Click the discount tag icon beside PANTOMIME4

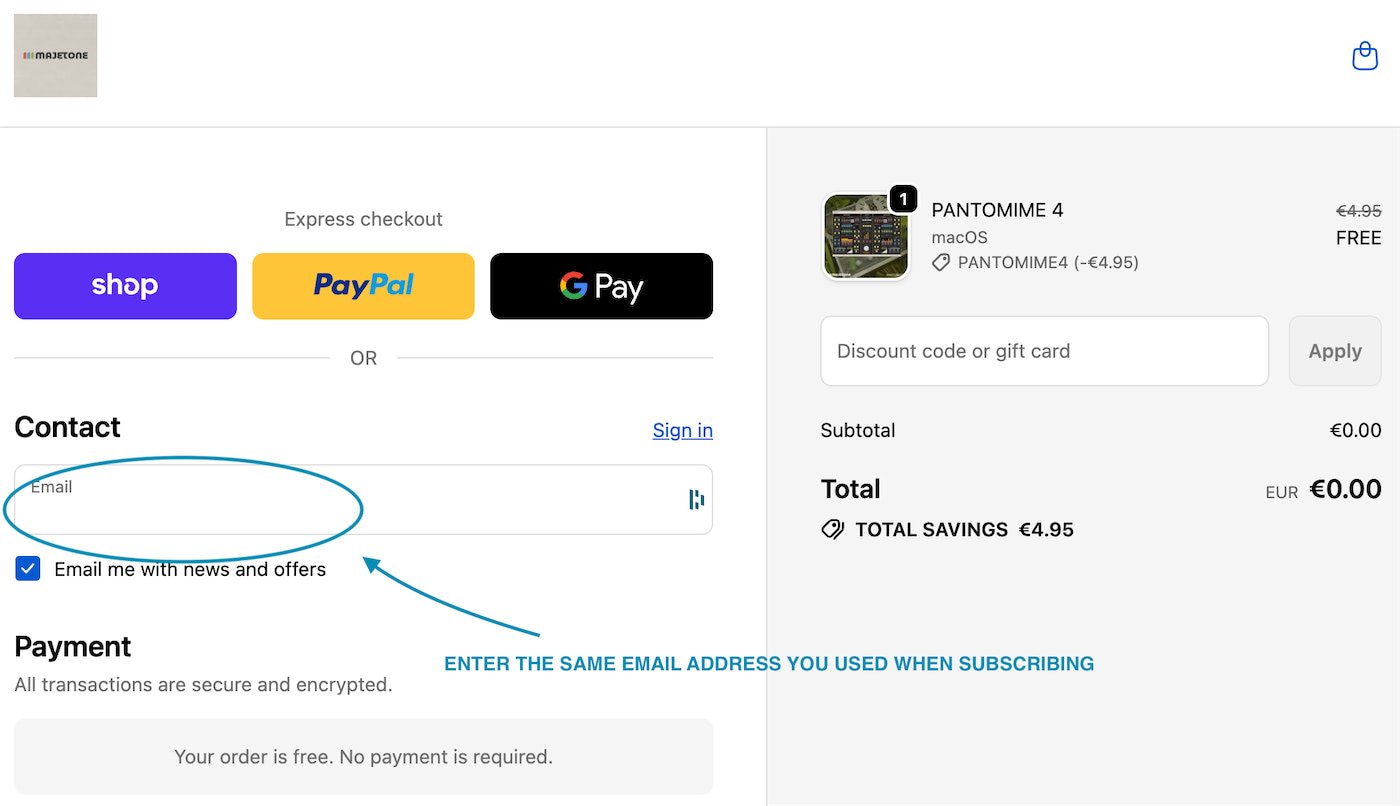click(x=940, y=262)
